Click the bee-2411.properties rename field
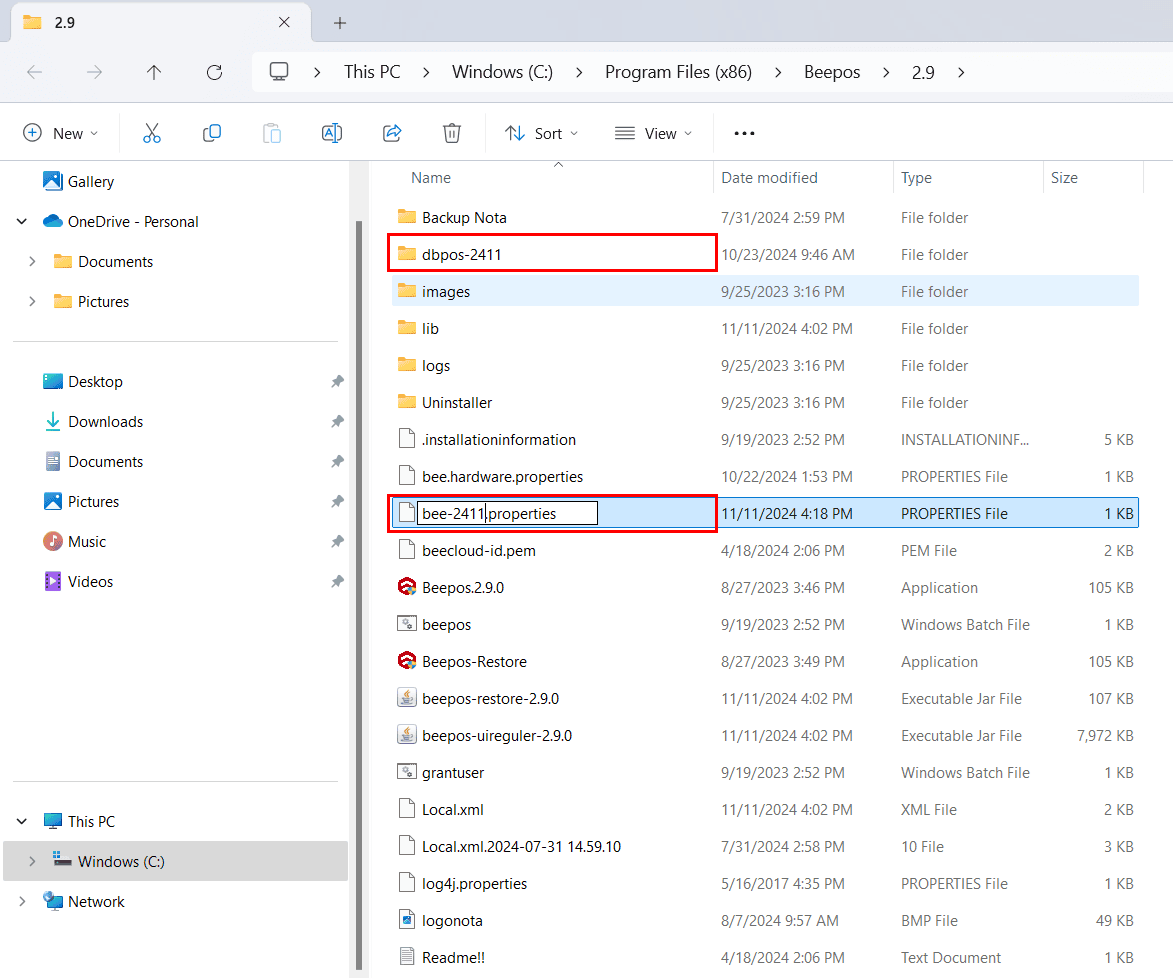This screenshot has height=978, width=1173. tap(507, 513)
